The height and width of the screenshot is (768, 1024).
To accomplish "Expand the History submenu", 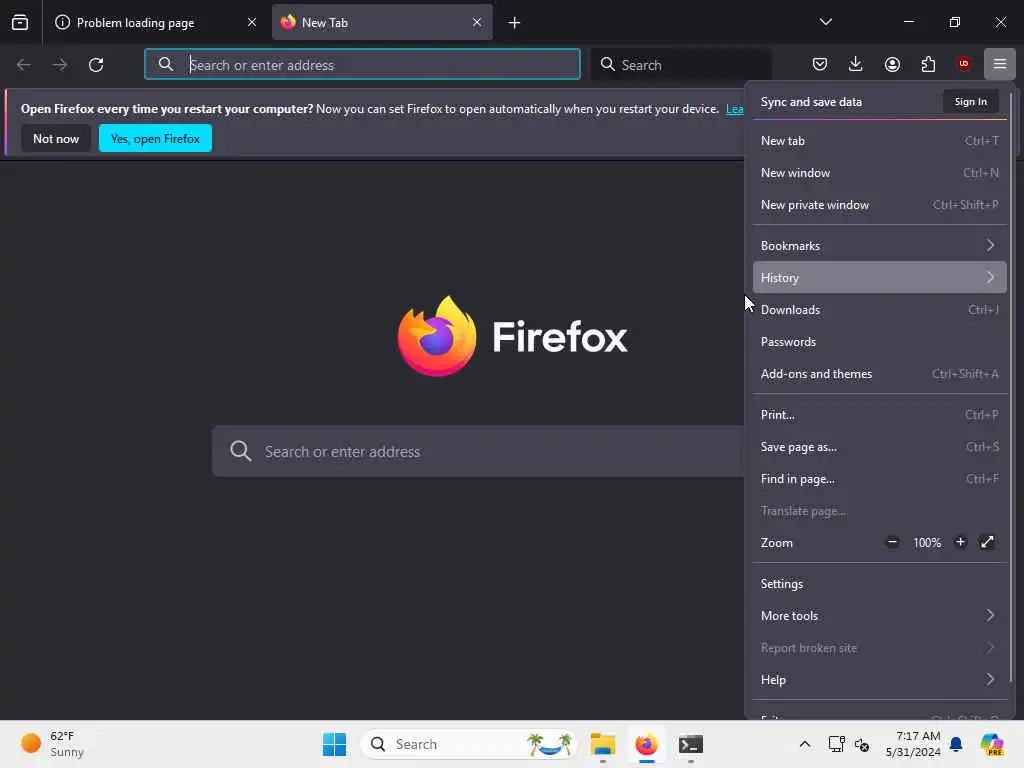I will click(879, 278).
